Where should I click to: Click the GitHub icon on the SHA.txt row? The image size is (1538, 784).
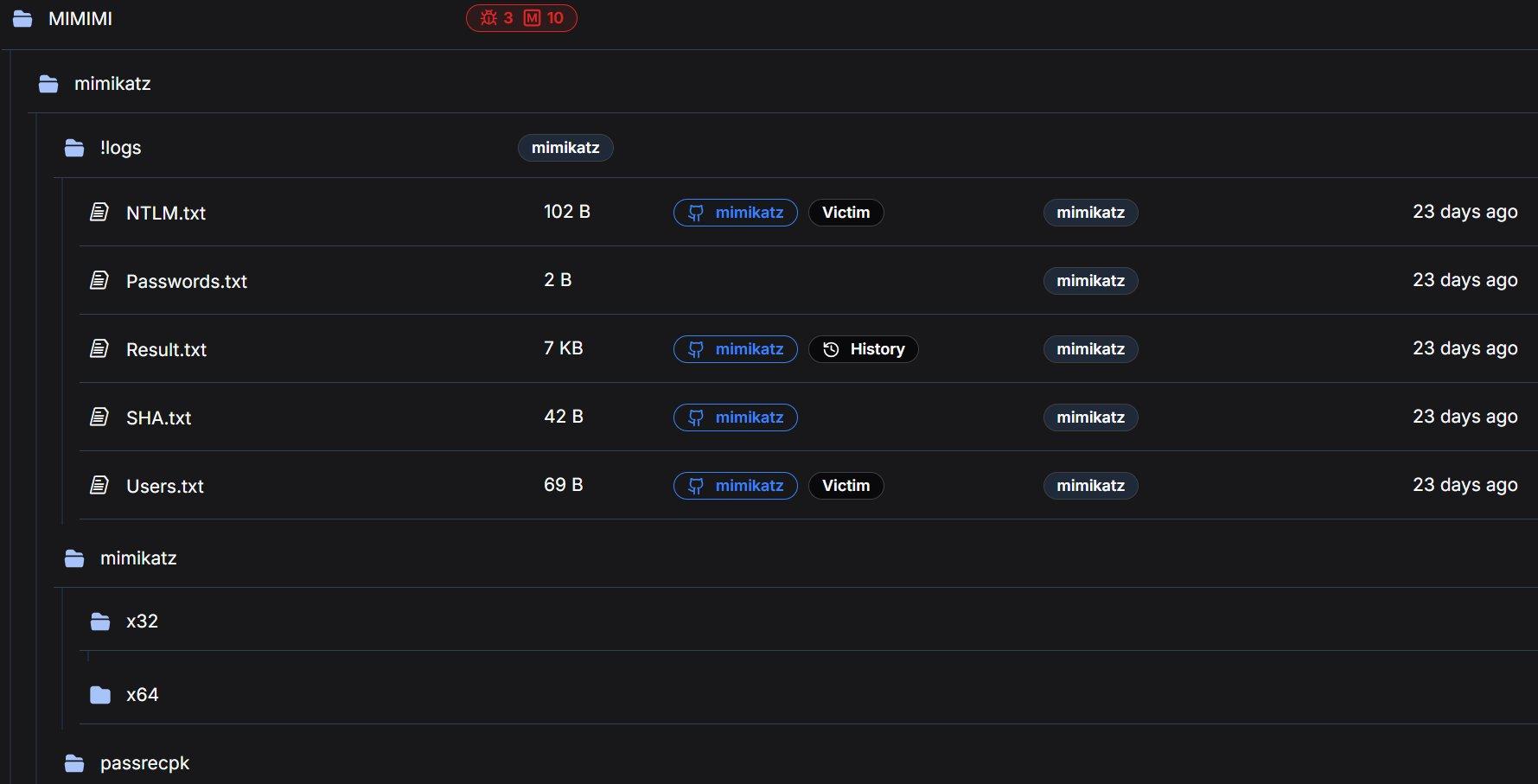click(697, 417)
